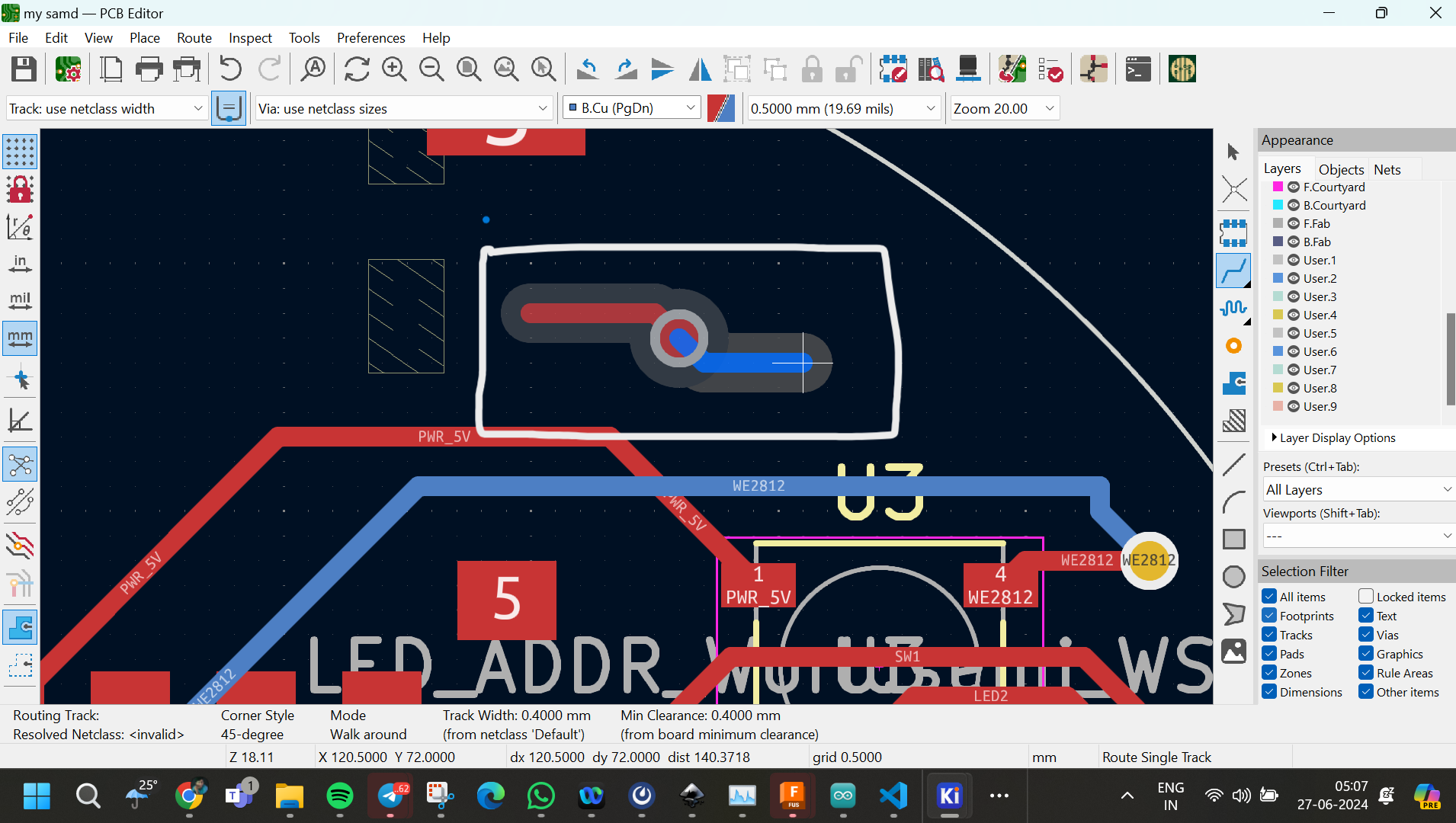1456x823 pixels.
Task: Open the File menu
Action: click(x=18, y=37)
